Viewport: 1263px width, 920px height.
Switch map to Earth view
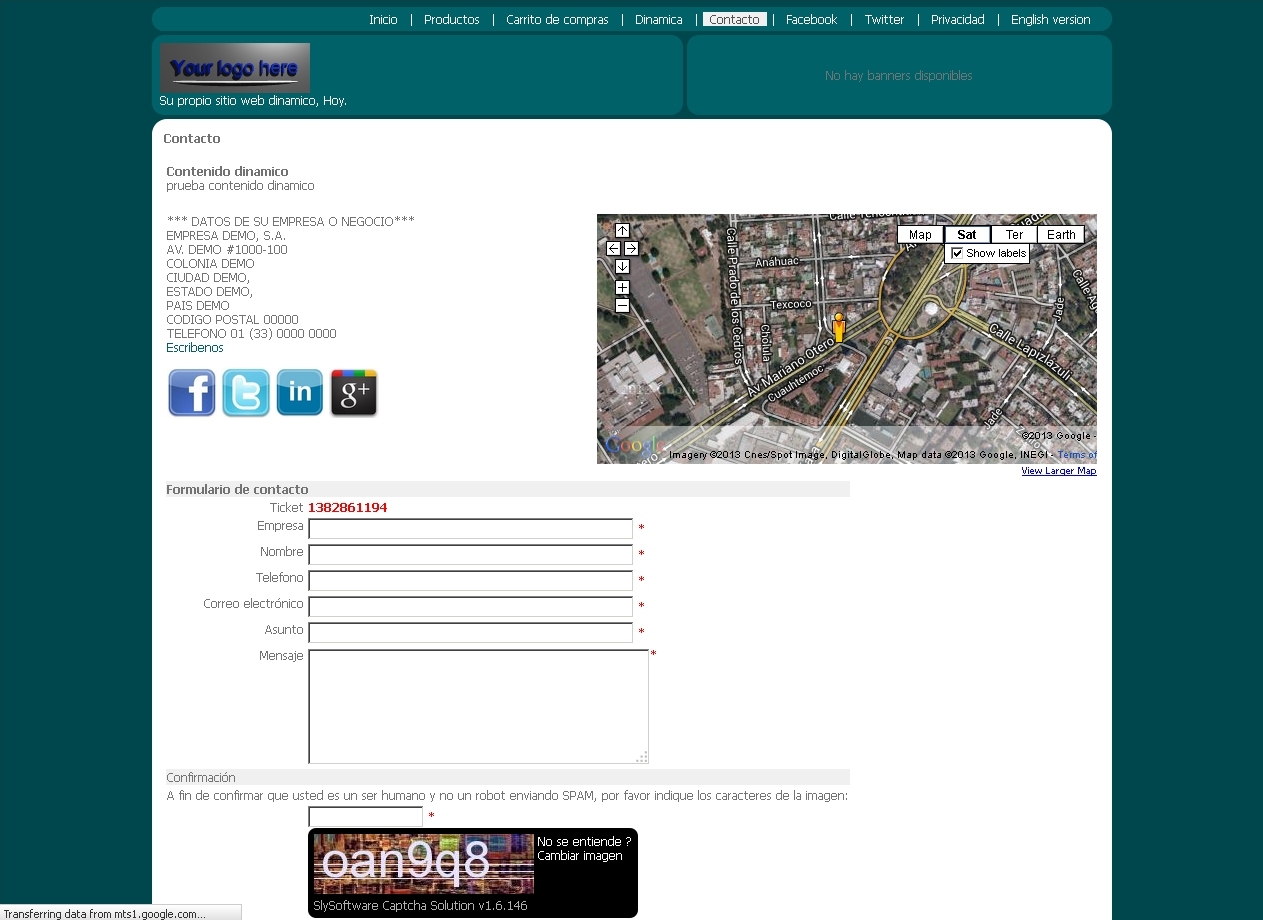click(1061, 235)
